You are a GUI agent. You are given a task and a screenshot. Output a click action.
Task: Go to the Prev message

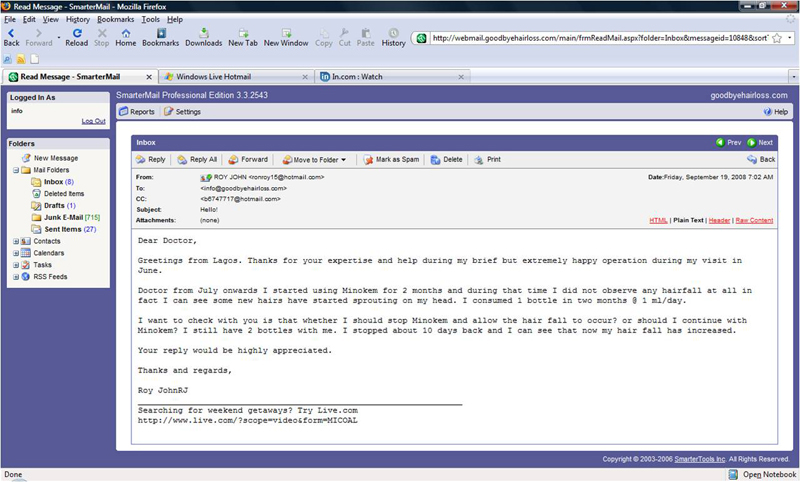[729, 143]
